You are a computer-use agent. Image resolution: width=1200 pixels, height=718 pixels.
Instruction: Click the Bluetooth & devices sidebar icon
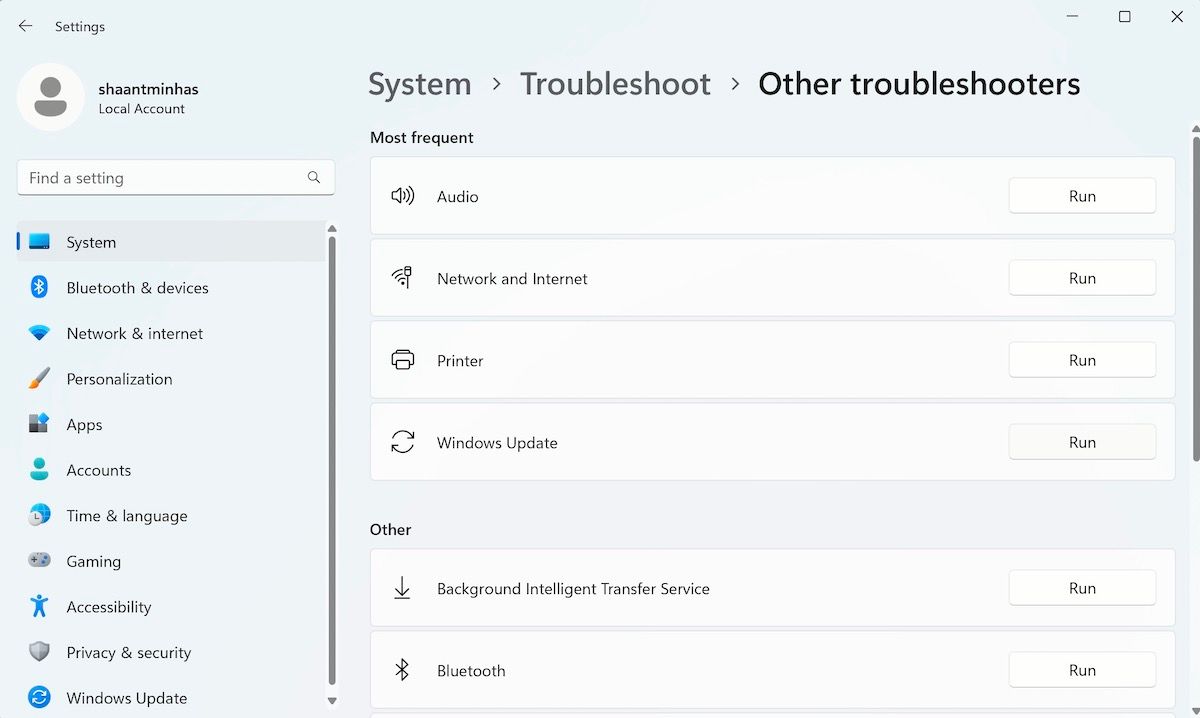tap(39, 287)
